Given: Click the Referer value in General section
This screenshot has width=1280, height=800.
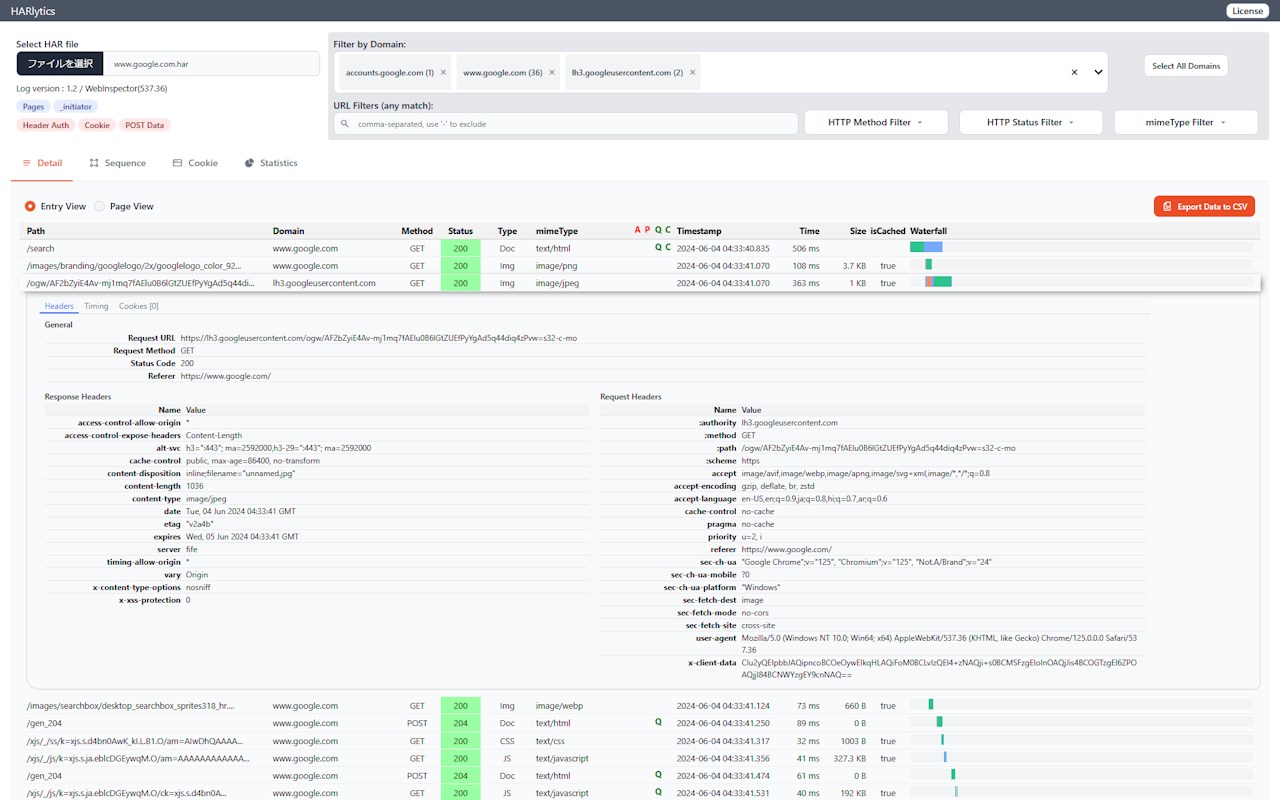Looking at the screenshot, I should point(226,376).
